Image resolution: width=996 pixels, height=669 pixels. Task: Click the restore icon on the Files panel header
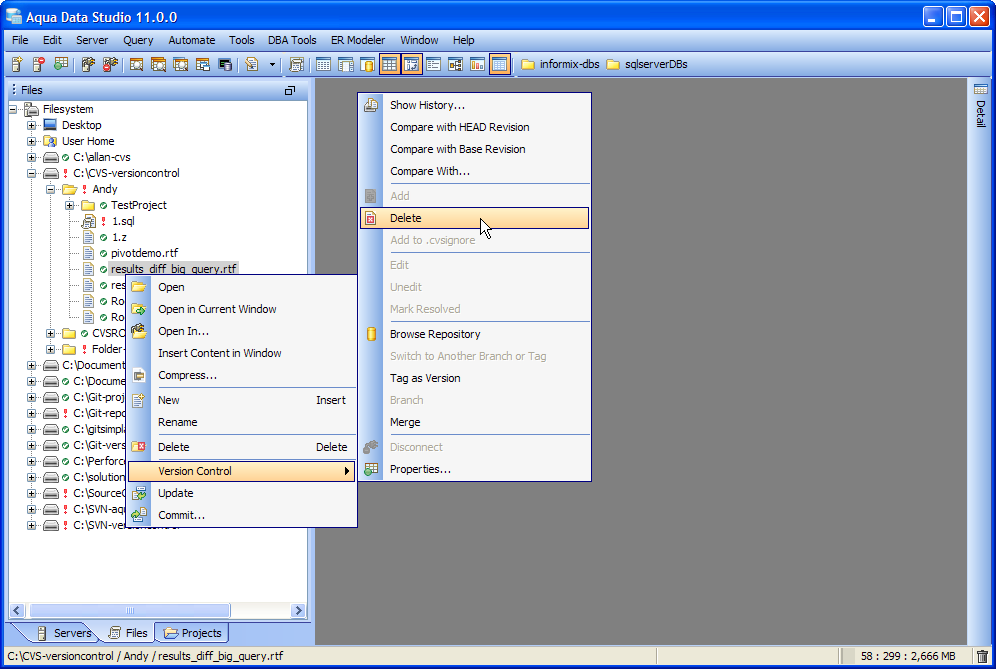(290, 90)
